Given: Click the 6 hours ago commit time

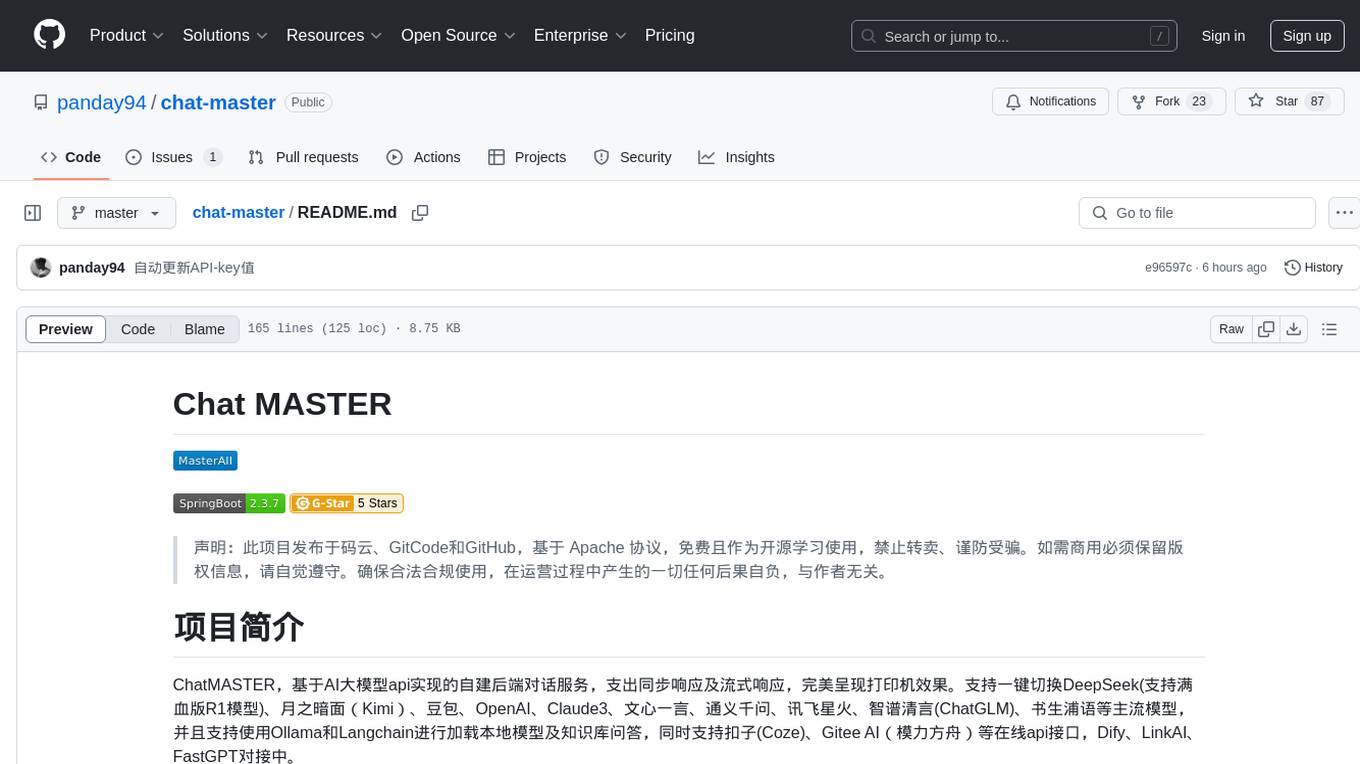Looking at the screenshot, I should (x=1235, y=268).
